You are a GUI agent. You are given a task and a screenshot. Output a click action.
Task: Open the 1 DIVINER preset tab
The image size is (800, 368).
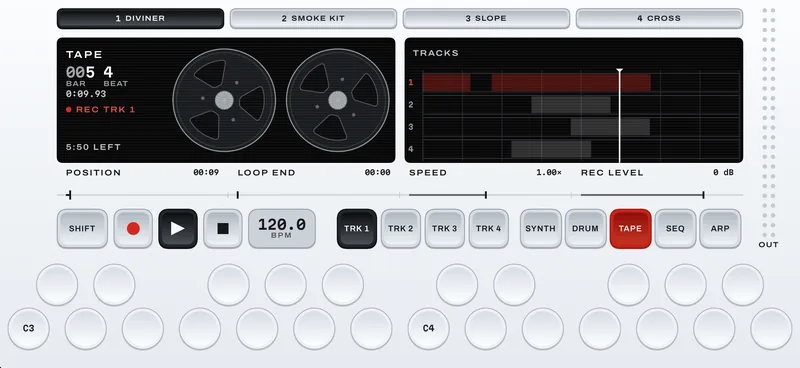(x=140, y=18)
